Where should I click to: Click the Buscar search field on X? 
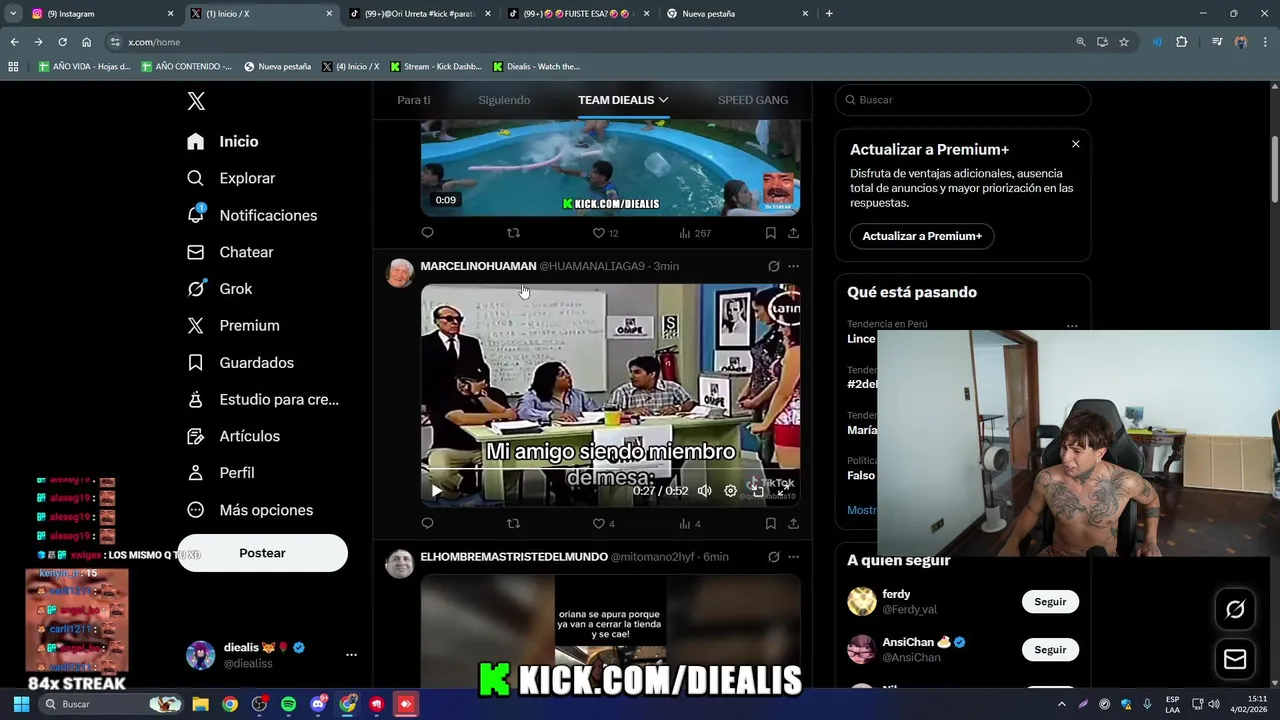[962, 100]
